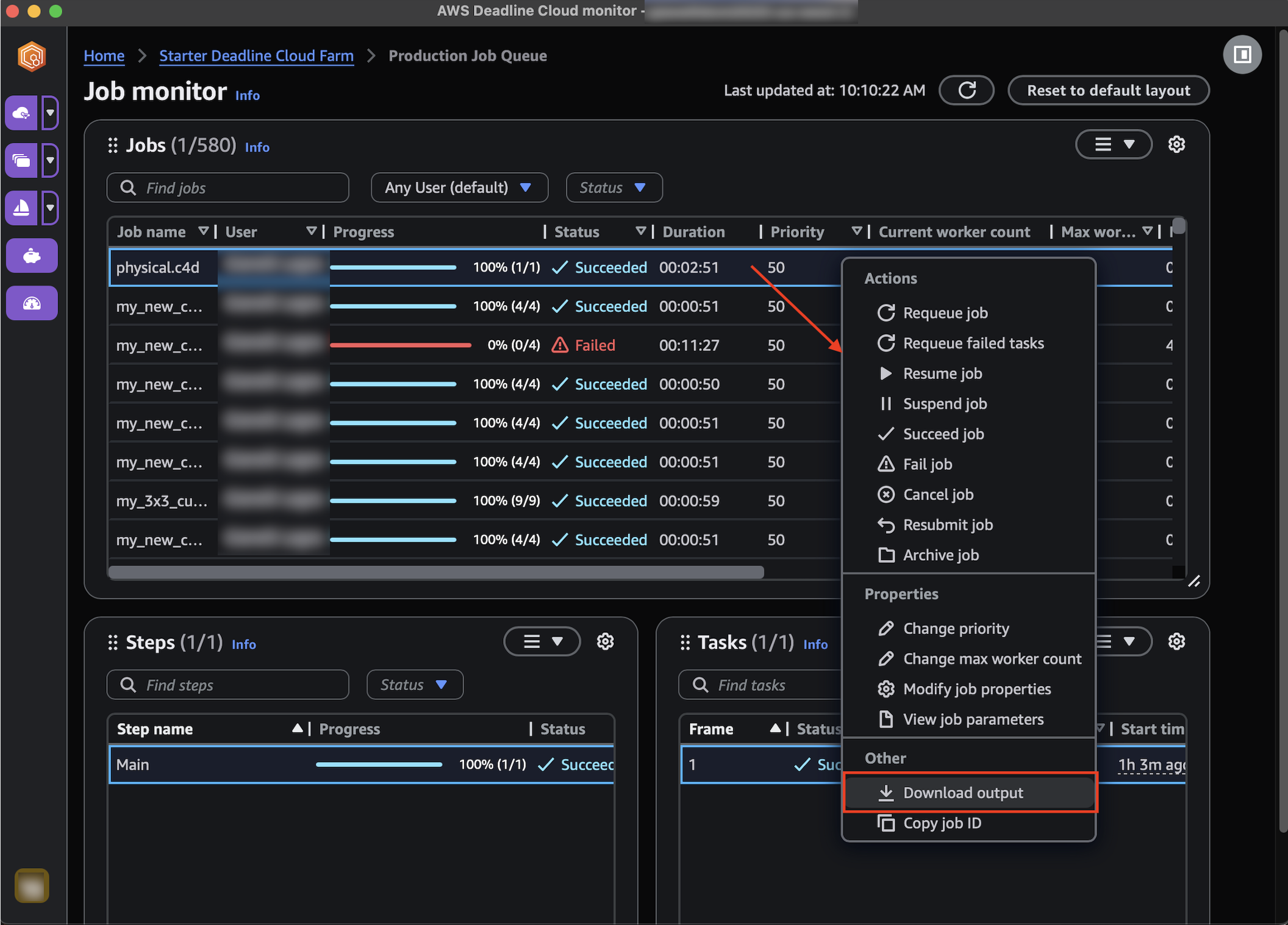Click the piggy bank budget sidebar icon
1288x925 pixels.
(32, 256)
